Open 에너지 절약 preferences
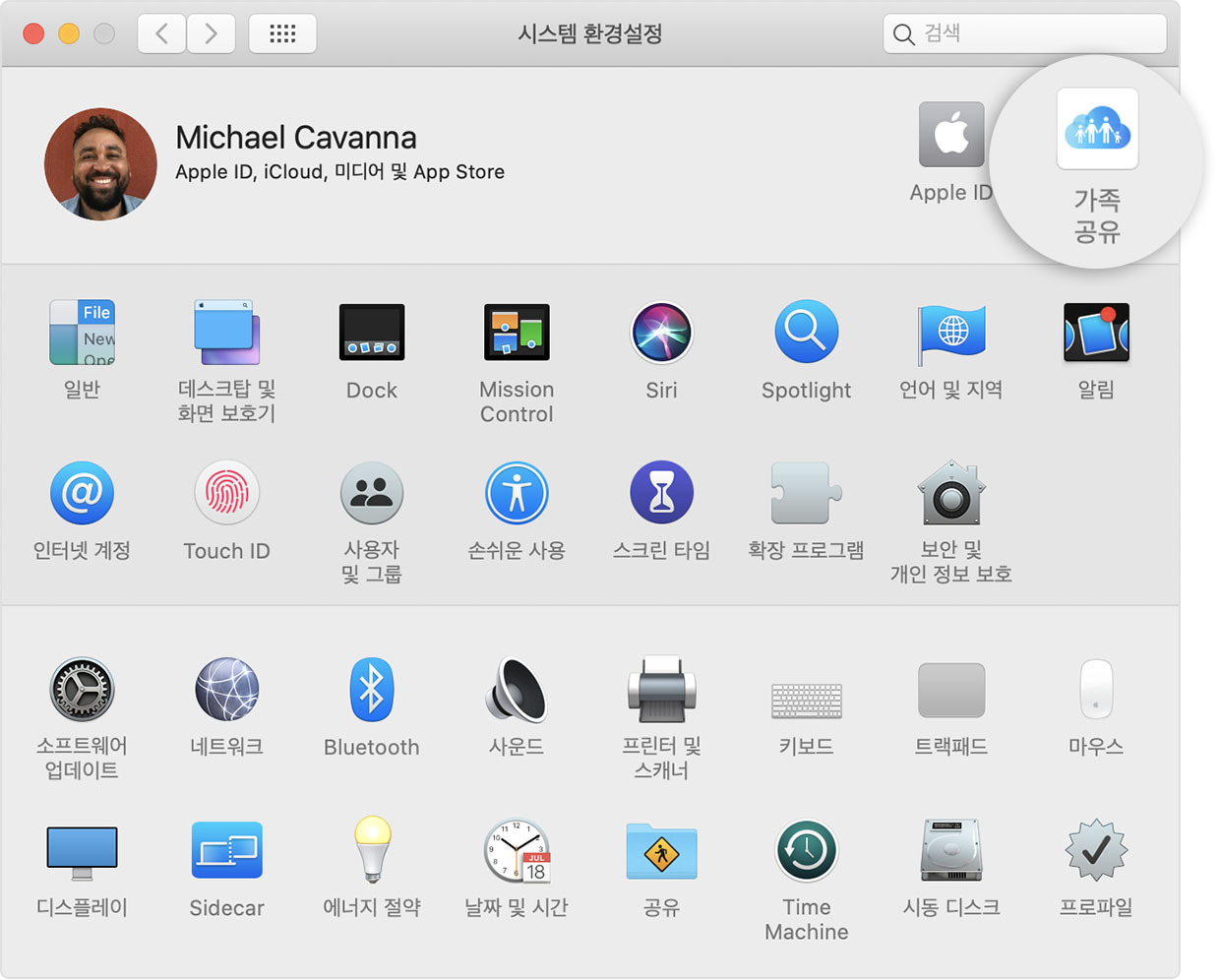The height and width of the screenshot is (980, 1220). click(372, 850)
